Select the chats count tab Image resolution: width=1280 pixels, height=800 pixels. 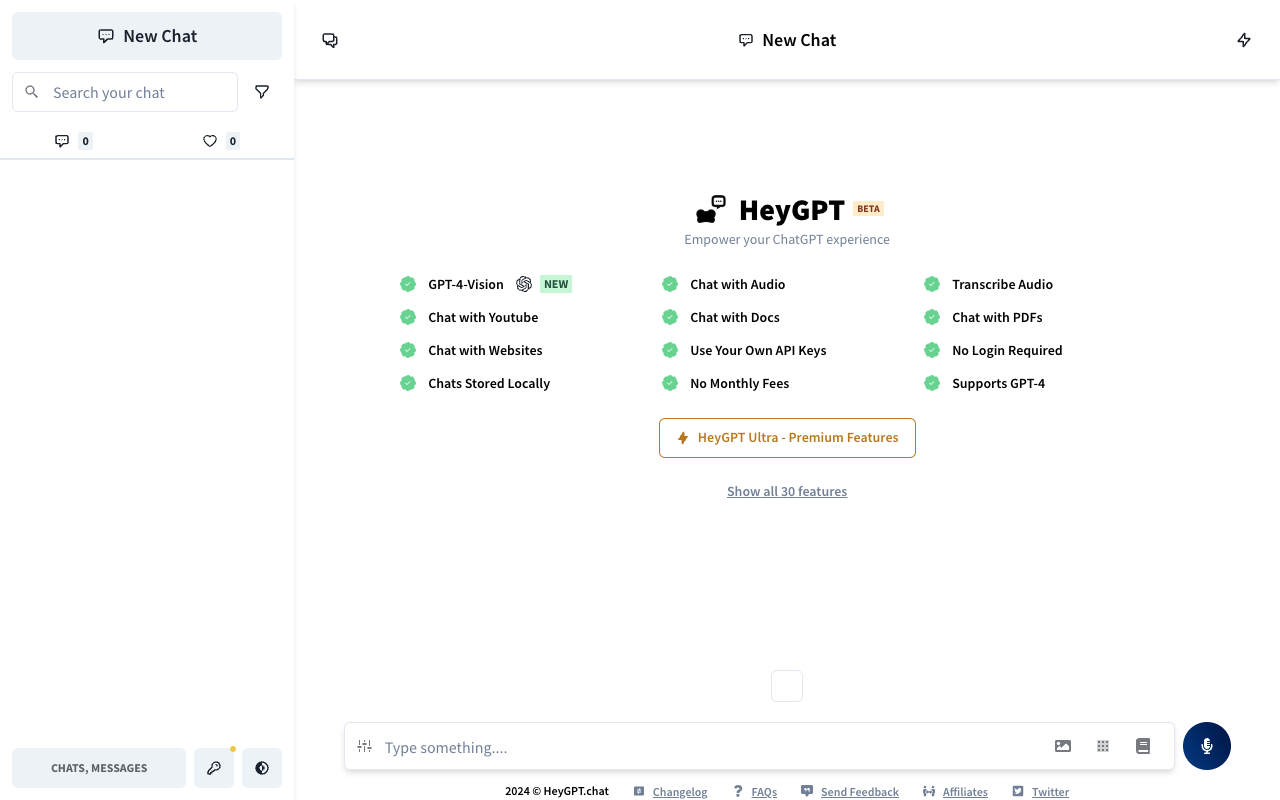[x=73, y=141]
